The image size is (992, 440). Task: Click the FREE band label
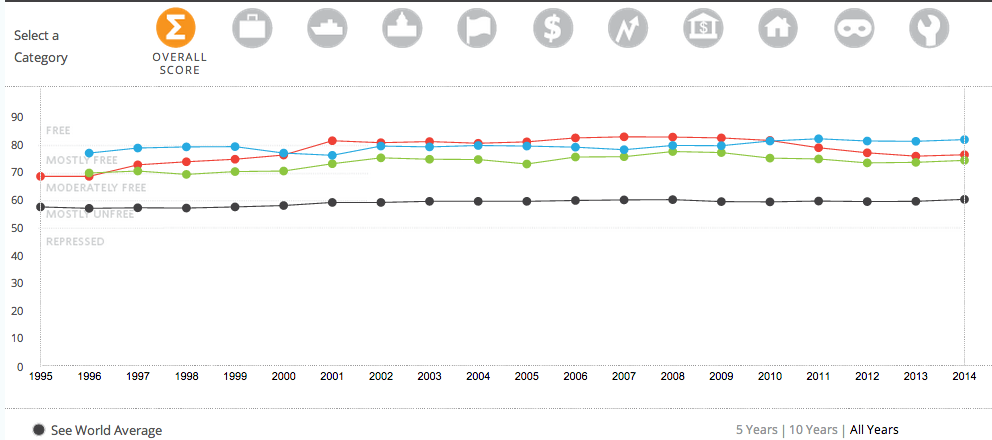[x=58, y=131]
